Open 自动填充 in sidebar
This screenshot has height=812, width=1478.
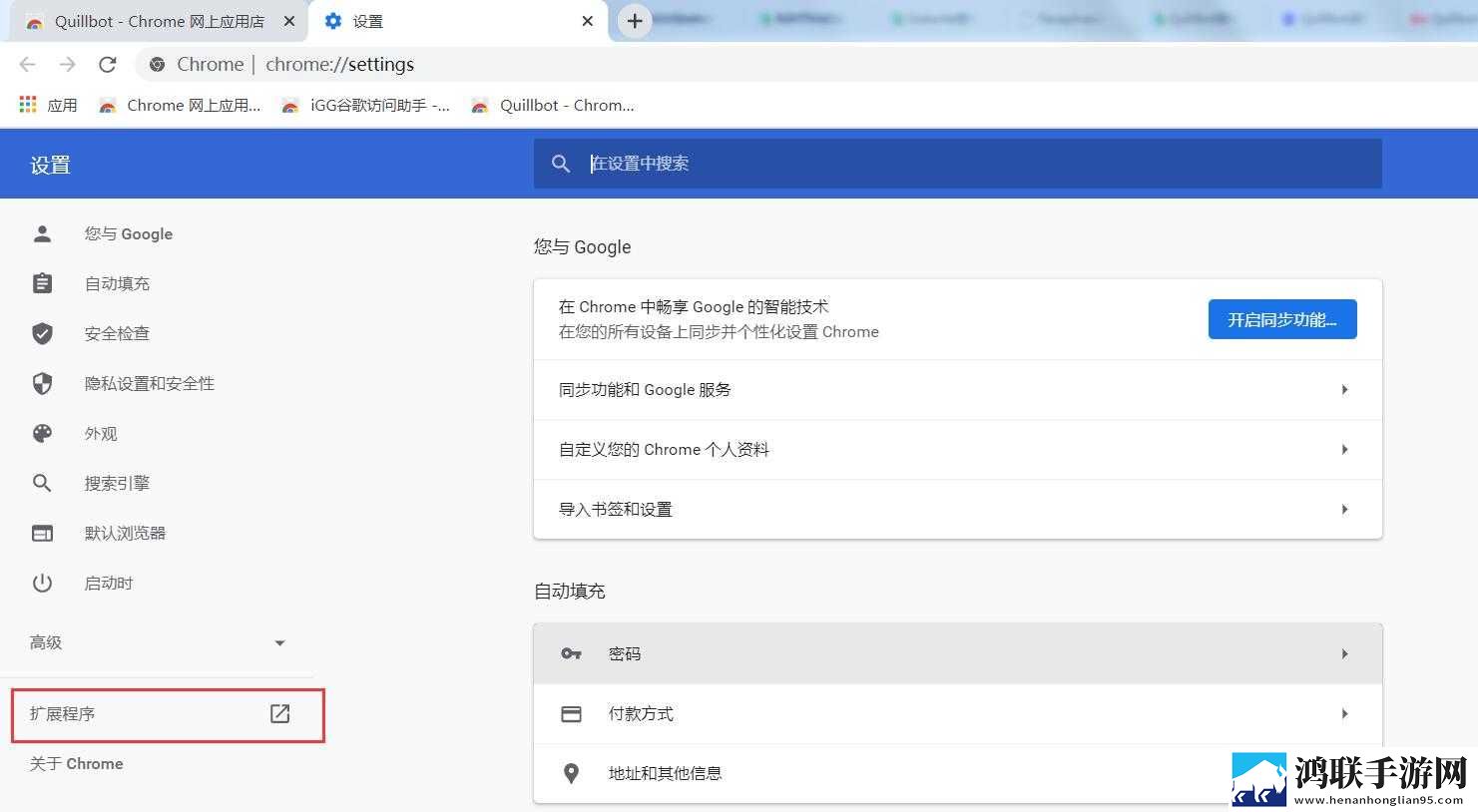(x=117, y=283)
